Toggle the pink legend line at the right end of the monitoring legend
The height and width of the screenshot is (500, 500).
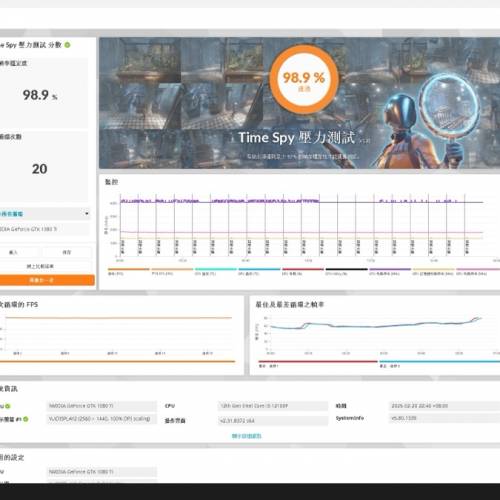pyautogui.click(x=478, y=269)
